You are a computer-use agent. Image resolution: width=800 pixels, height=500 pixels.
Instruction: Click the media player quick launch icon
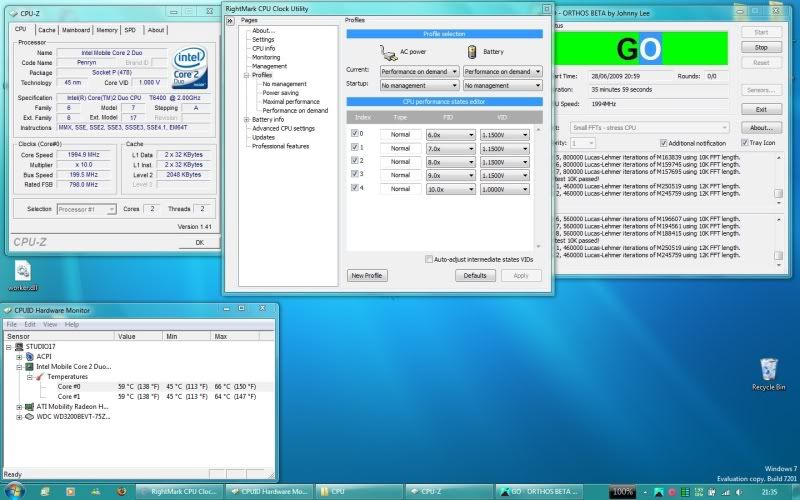click(70, 492)
